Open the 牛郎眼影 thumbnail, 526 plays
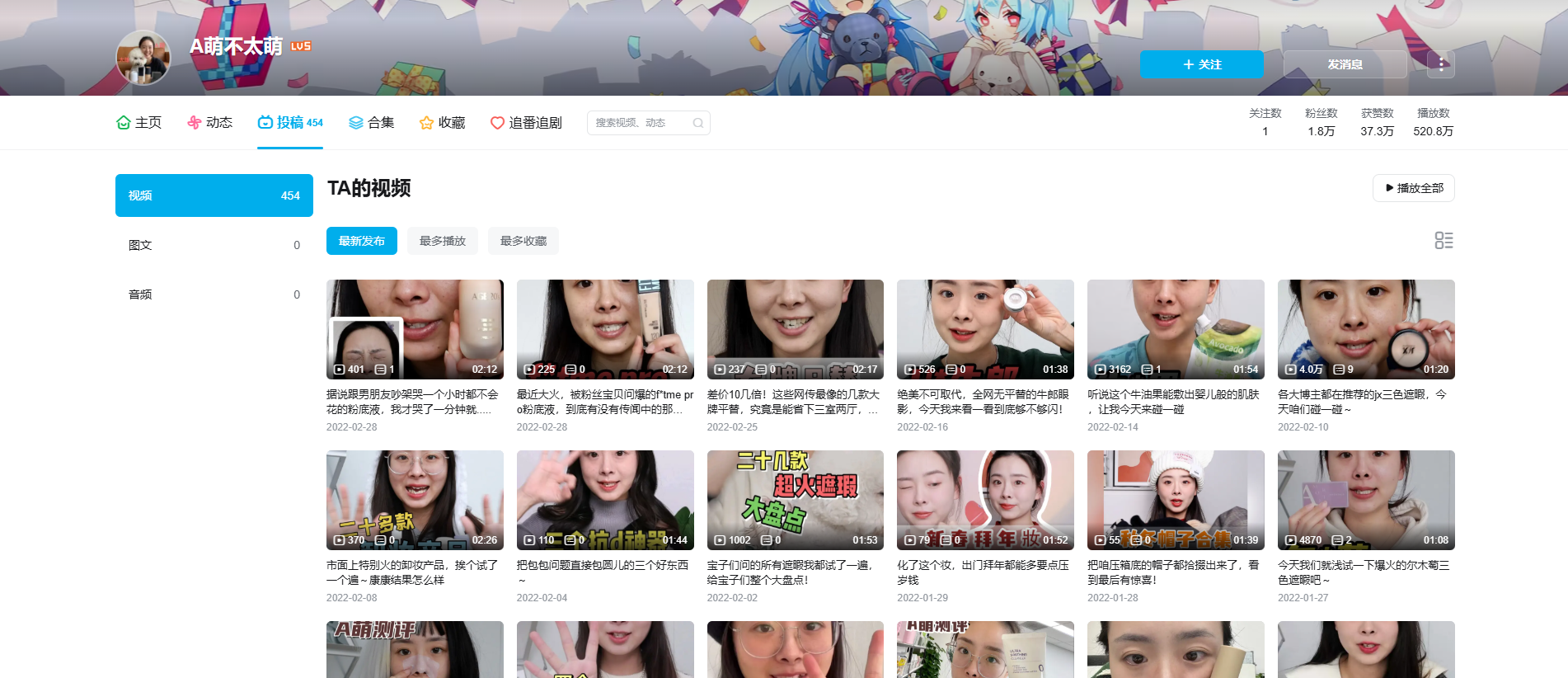This screenshot has width=1568, height=678. click(x=985, y=329)
